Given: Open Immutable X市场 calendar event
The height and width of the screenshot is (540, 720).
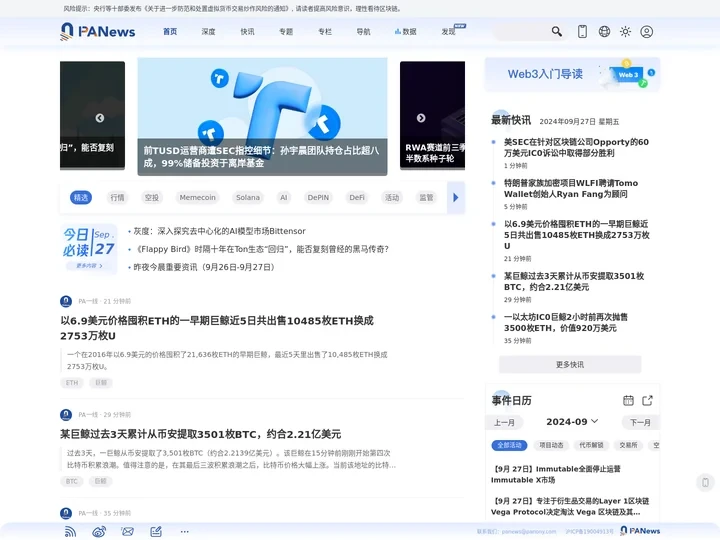Looking at the screenshot, I should click(x=556, y=474).
